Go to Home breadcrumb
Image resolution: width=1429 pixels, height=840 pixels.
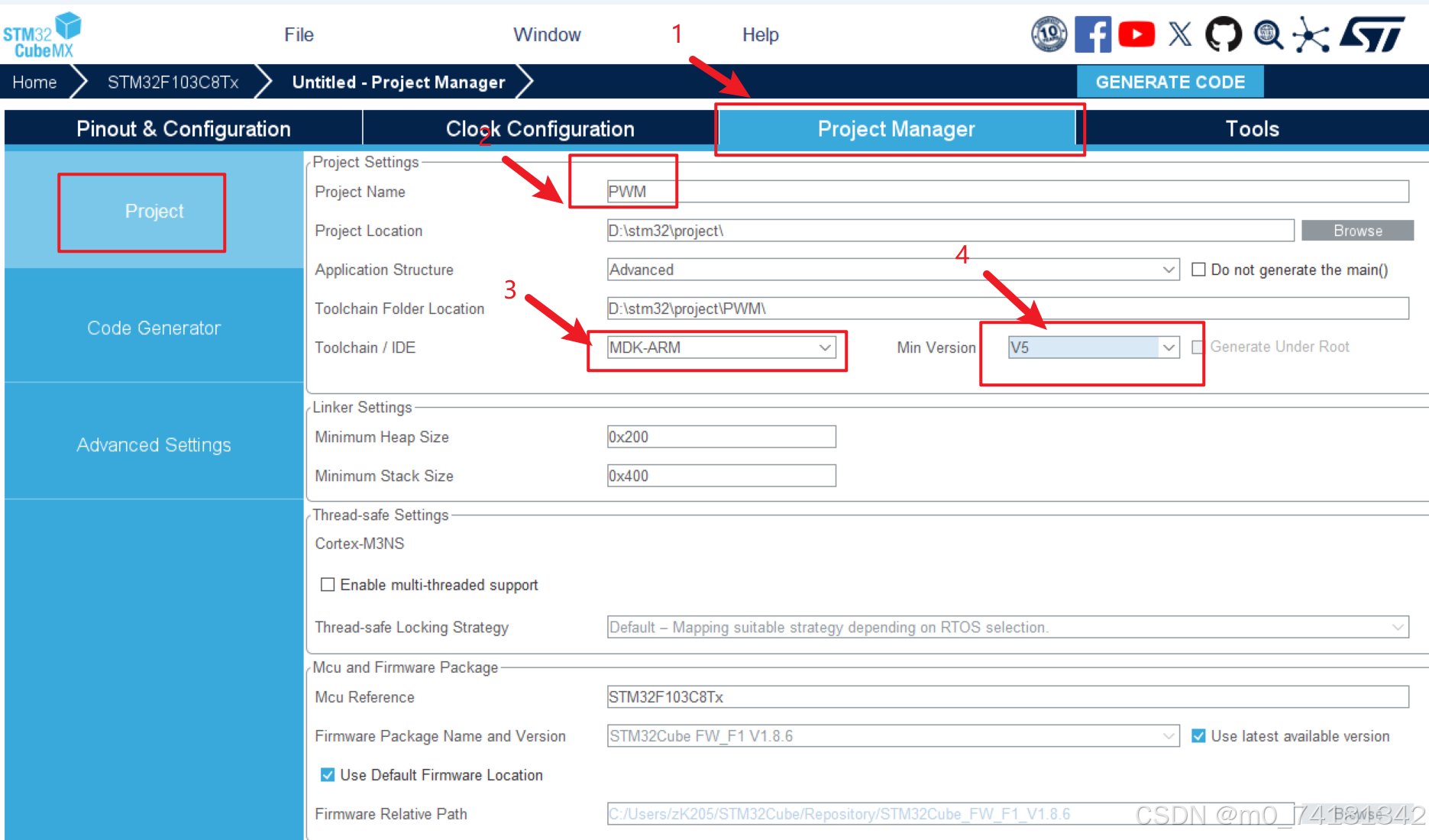click(x=35, y=82)
